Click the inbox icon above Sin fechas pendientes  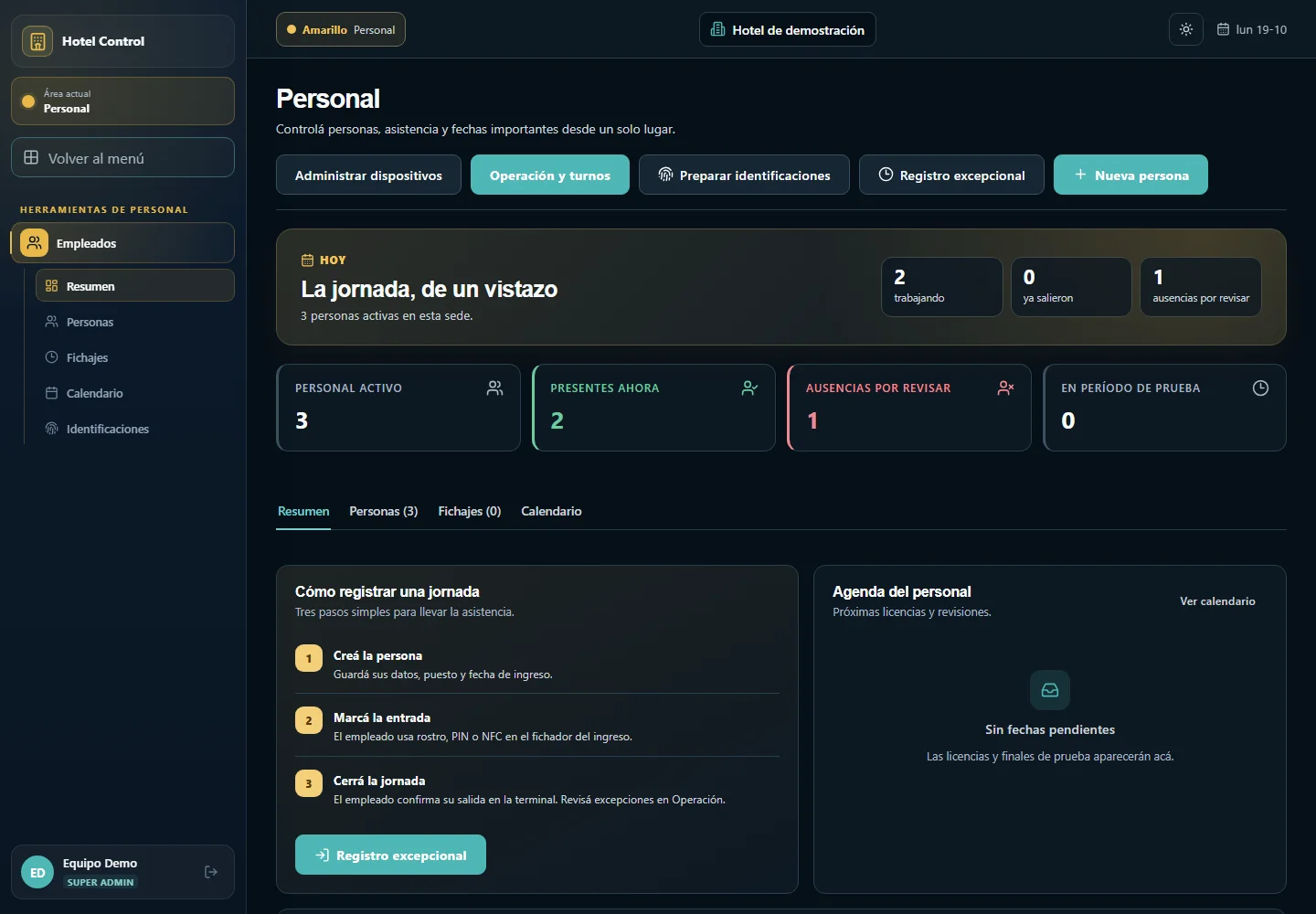click(x=1050, y=690)
